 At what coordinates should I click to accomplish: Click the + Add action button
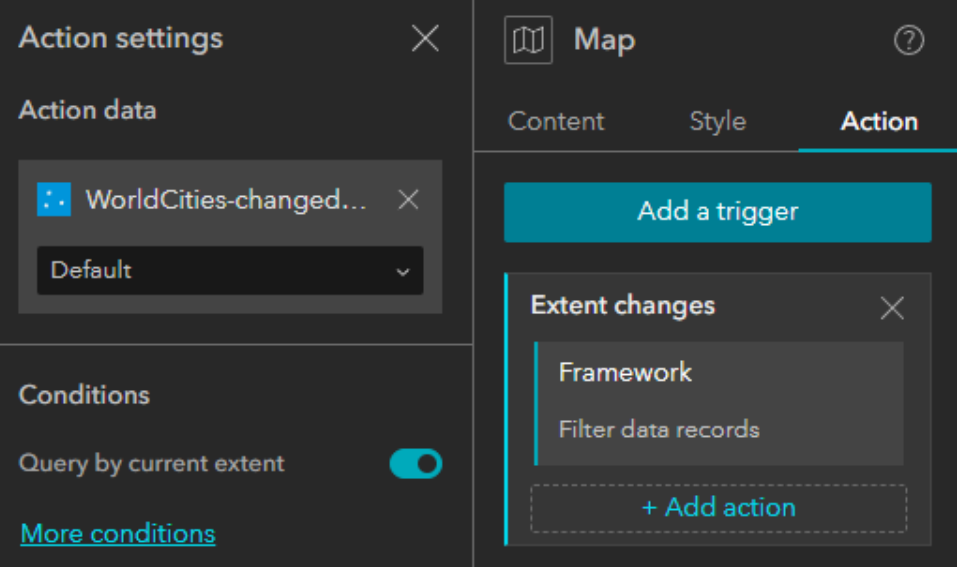(x=718, y=507)
